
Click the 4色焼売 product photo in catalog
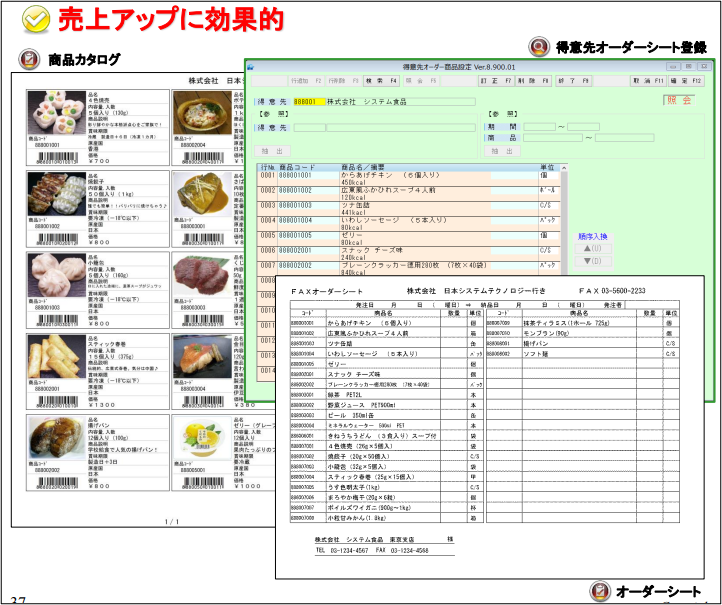coord(57,113)
